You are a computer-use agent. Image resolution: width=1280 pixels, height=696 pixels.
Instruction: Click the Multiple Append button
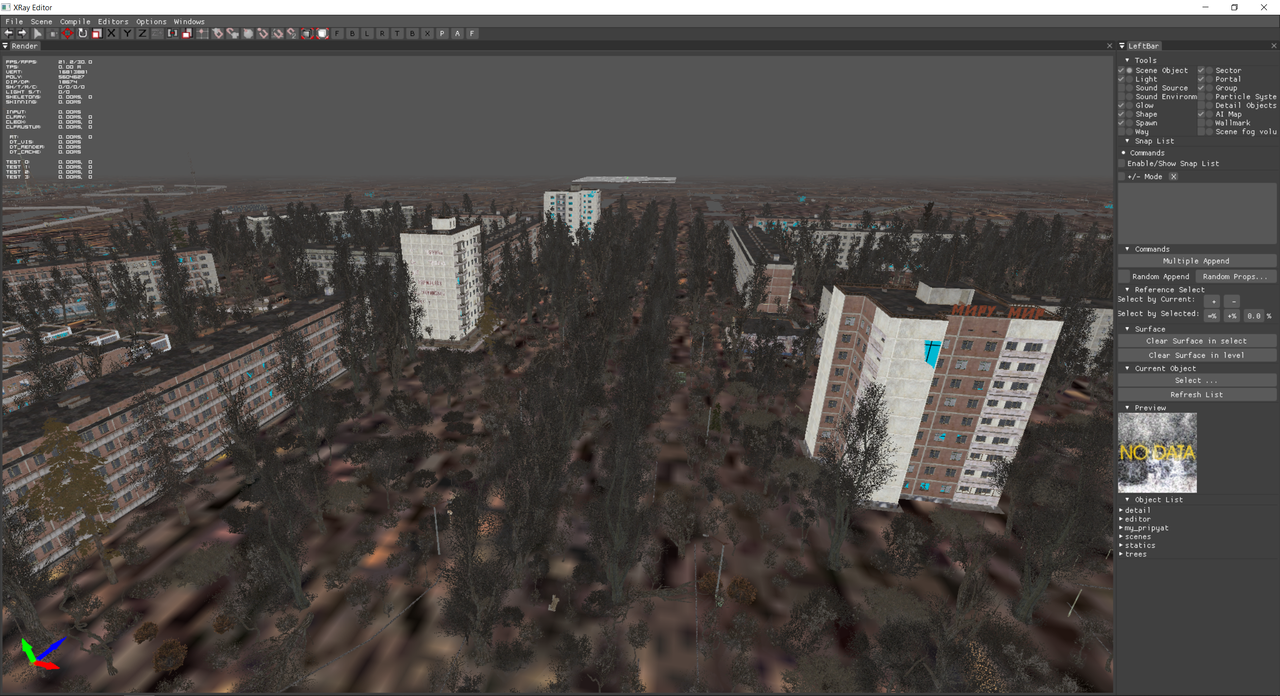[x=1196, y=261]
